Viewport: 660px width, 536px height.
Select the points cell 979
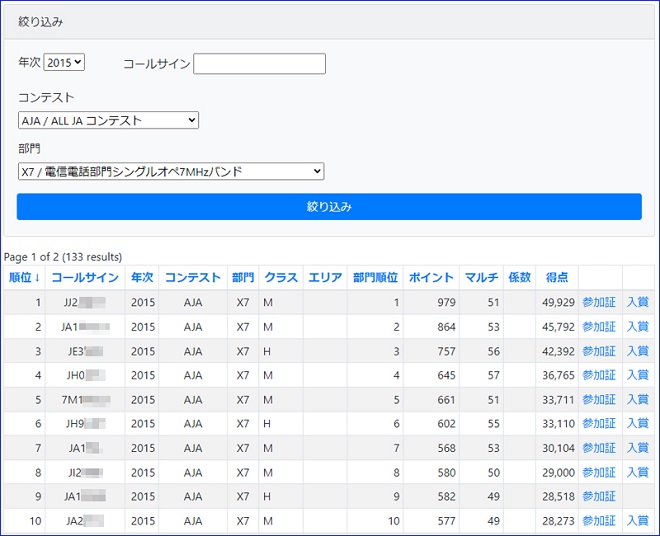click(x=431, y=302)
